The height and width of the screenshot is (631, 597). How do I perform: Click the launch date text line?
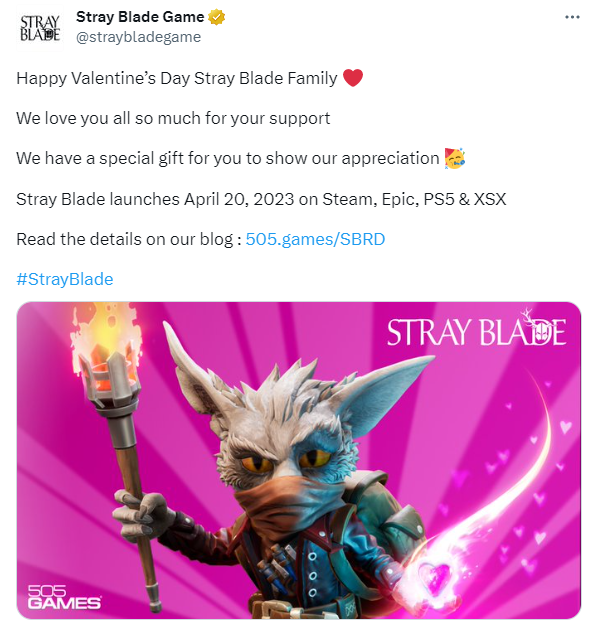click(261, 199)
